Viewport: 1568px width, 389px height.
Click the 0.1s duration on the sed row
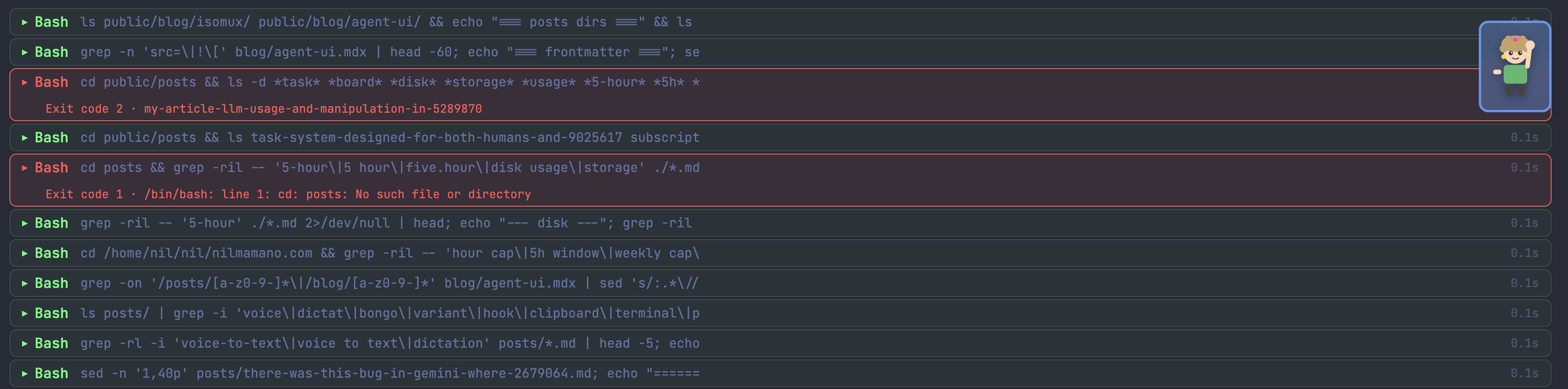tap(1524, 374)
